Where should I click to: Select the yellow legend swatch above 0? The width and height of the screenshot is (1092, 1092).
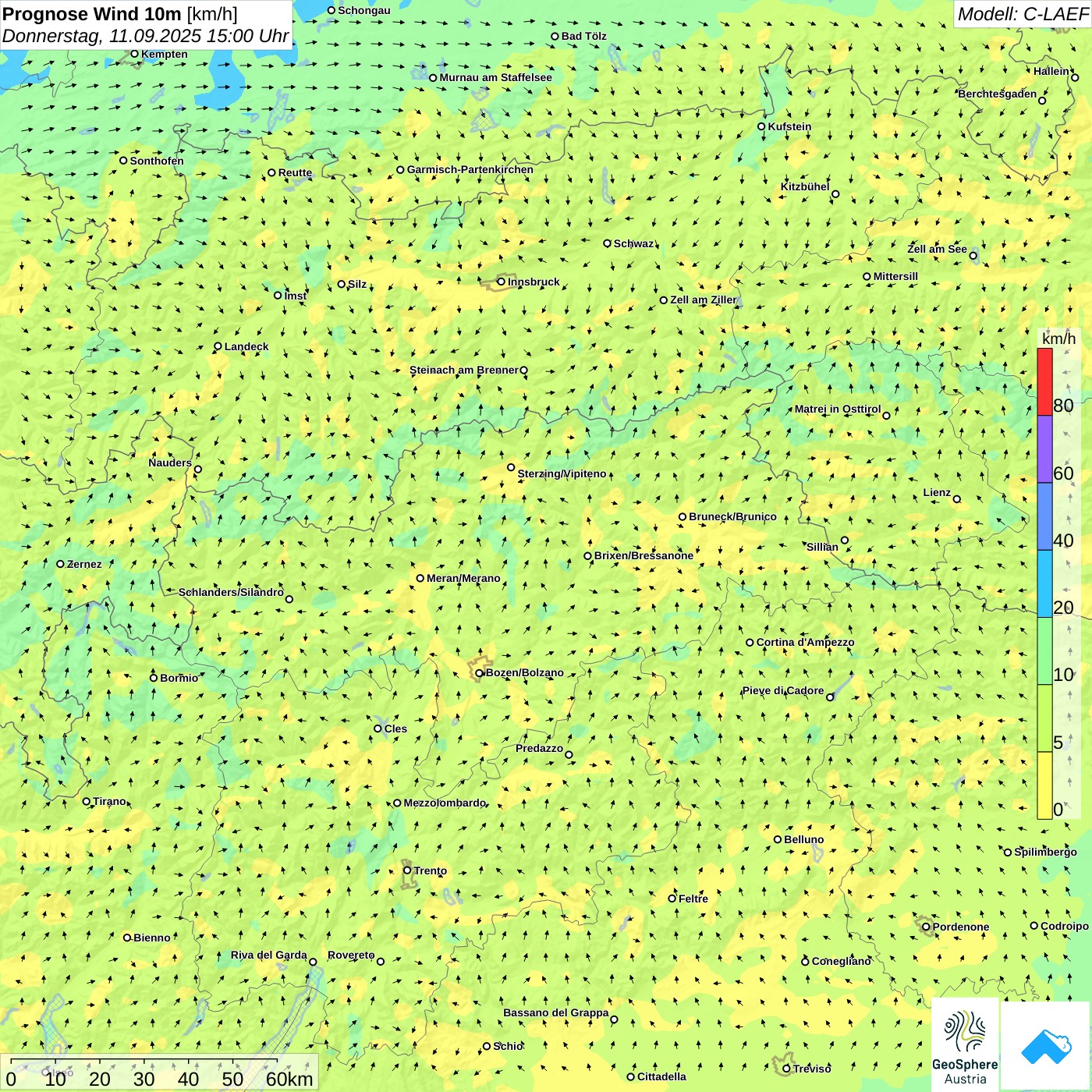[x=1044, y=785]
